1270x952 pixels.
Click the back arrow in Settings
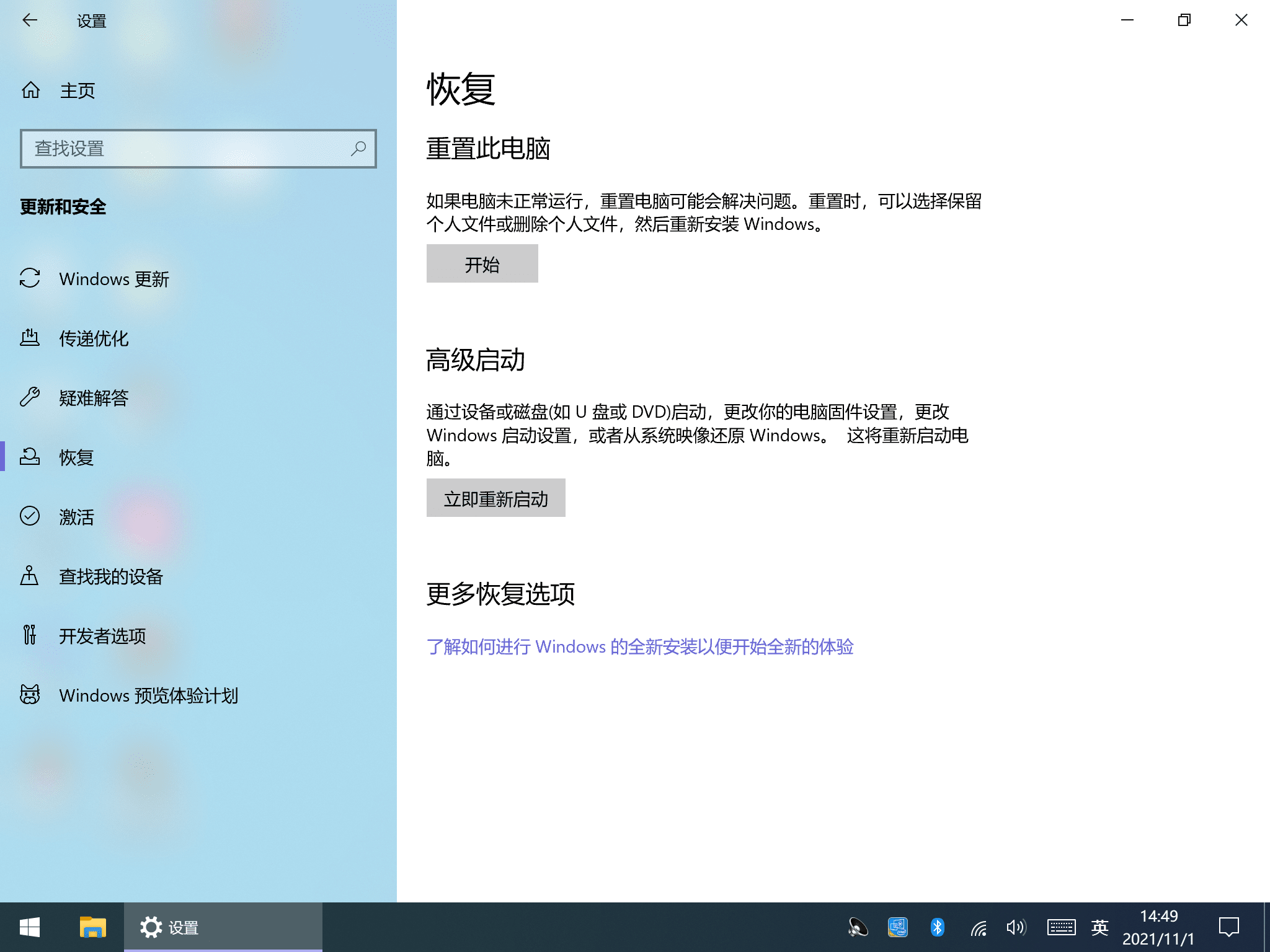30,20
